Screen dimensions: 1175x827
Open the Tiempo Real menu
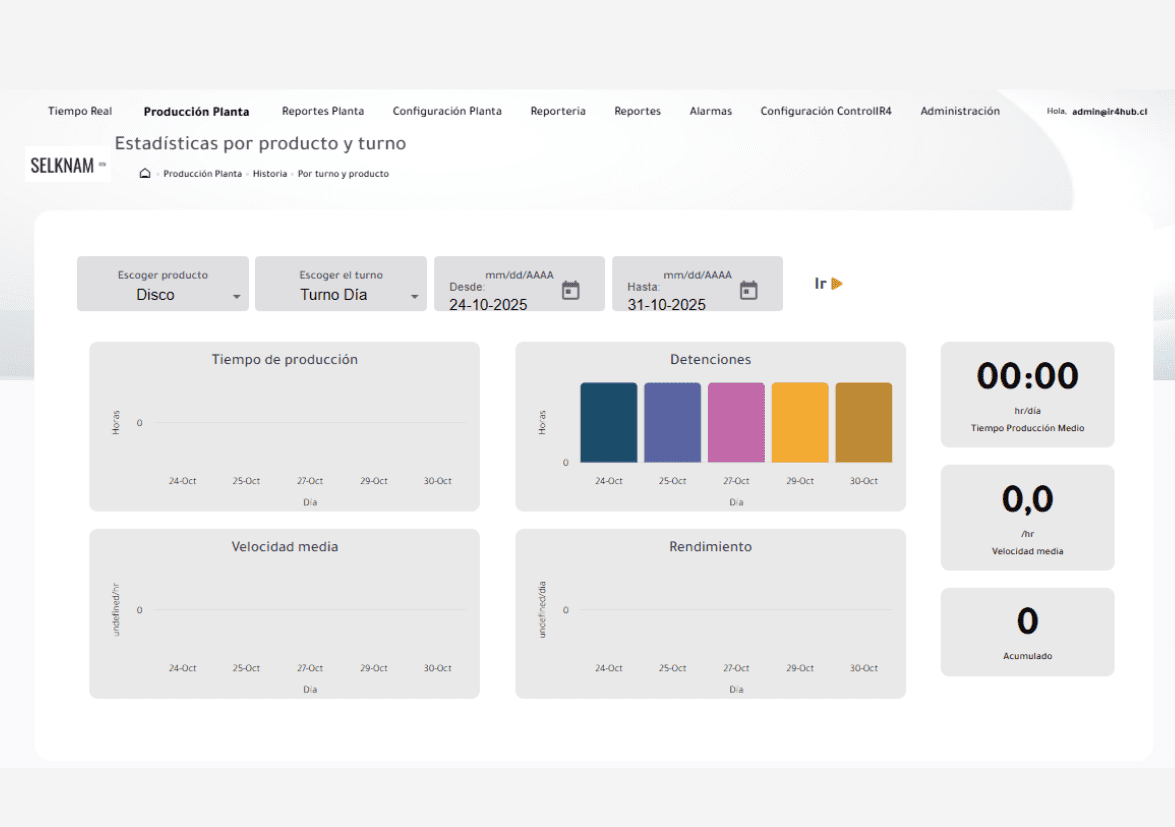click(80, 111)
